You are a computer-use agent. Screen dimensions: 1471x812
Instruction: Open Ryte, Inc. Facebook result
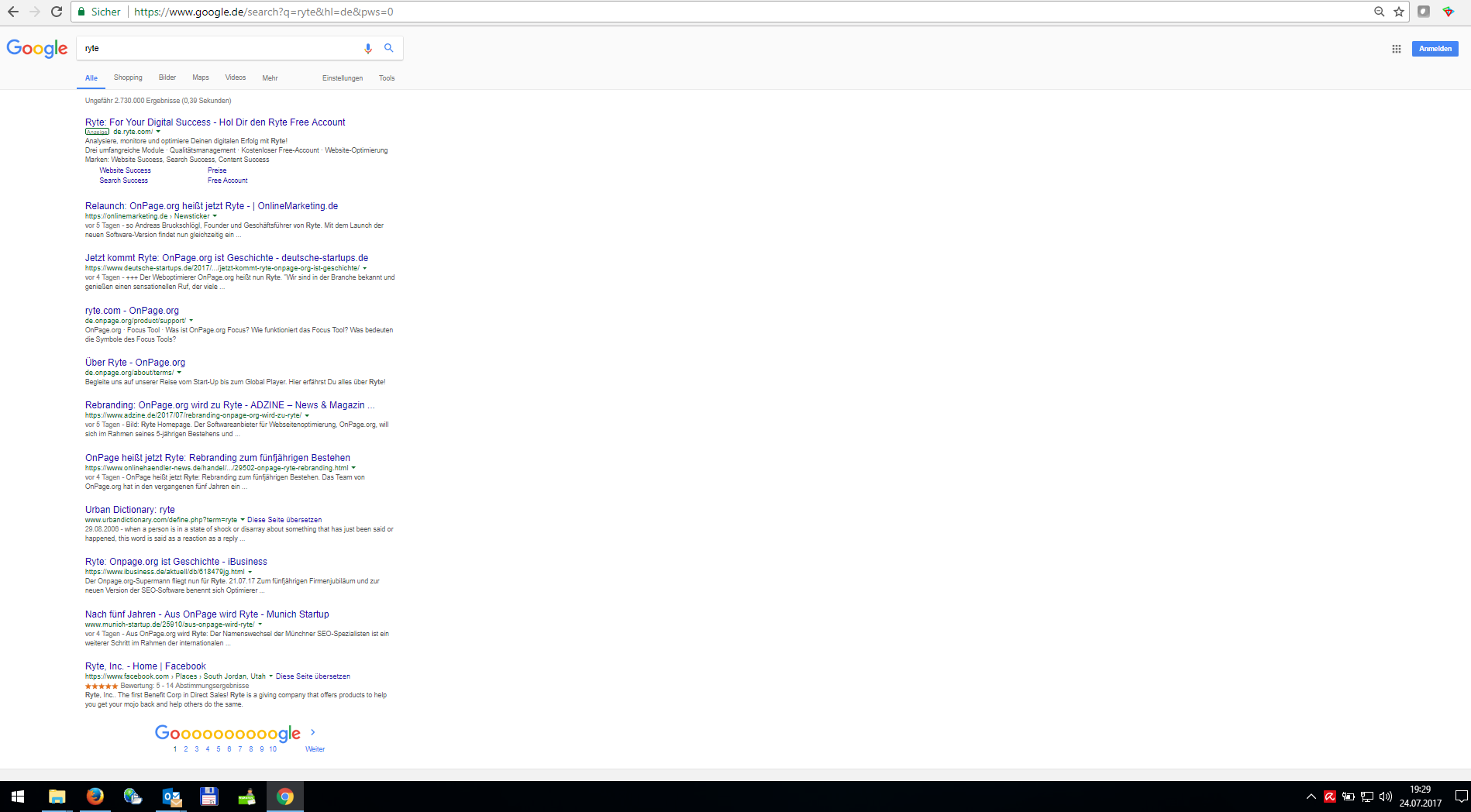pos(146,666)
